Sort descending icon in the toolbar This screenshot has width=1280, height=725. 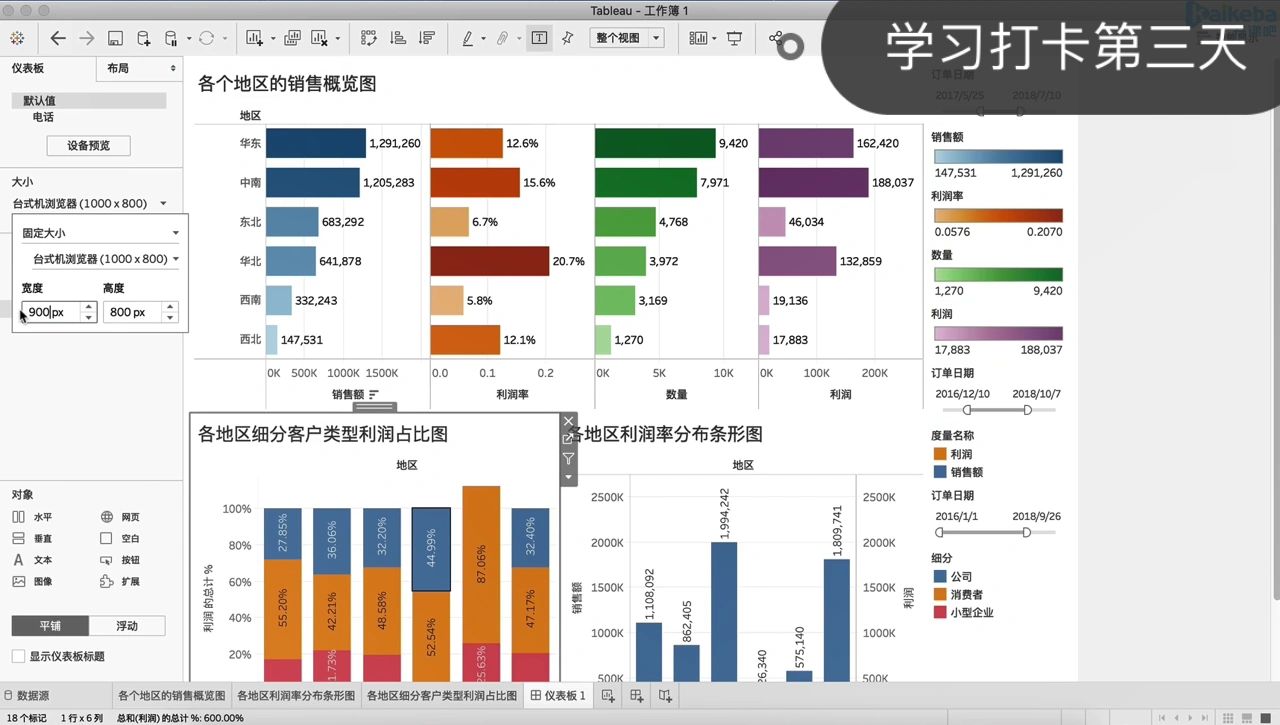[x=428, y=38]
